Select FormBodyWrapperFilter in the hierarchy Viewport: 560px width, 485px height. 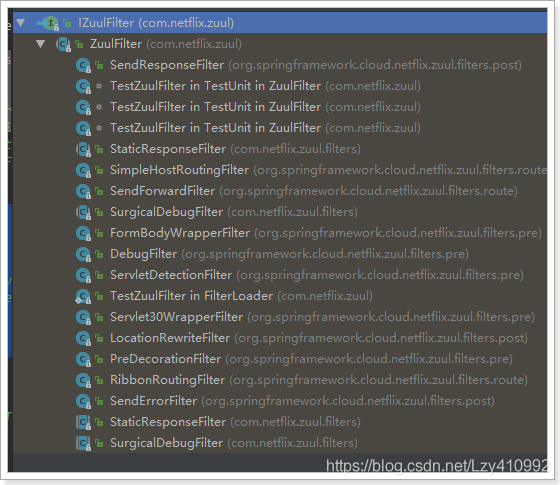click(x=326, y=233)
